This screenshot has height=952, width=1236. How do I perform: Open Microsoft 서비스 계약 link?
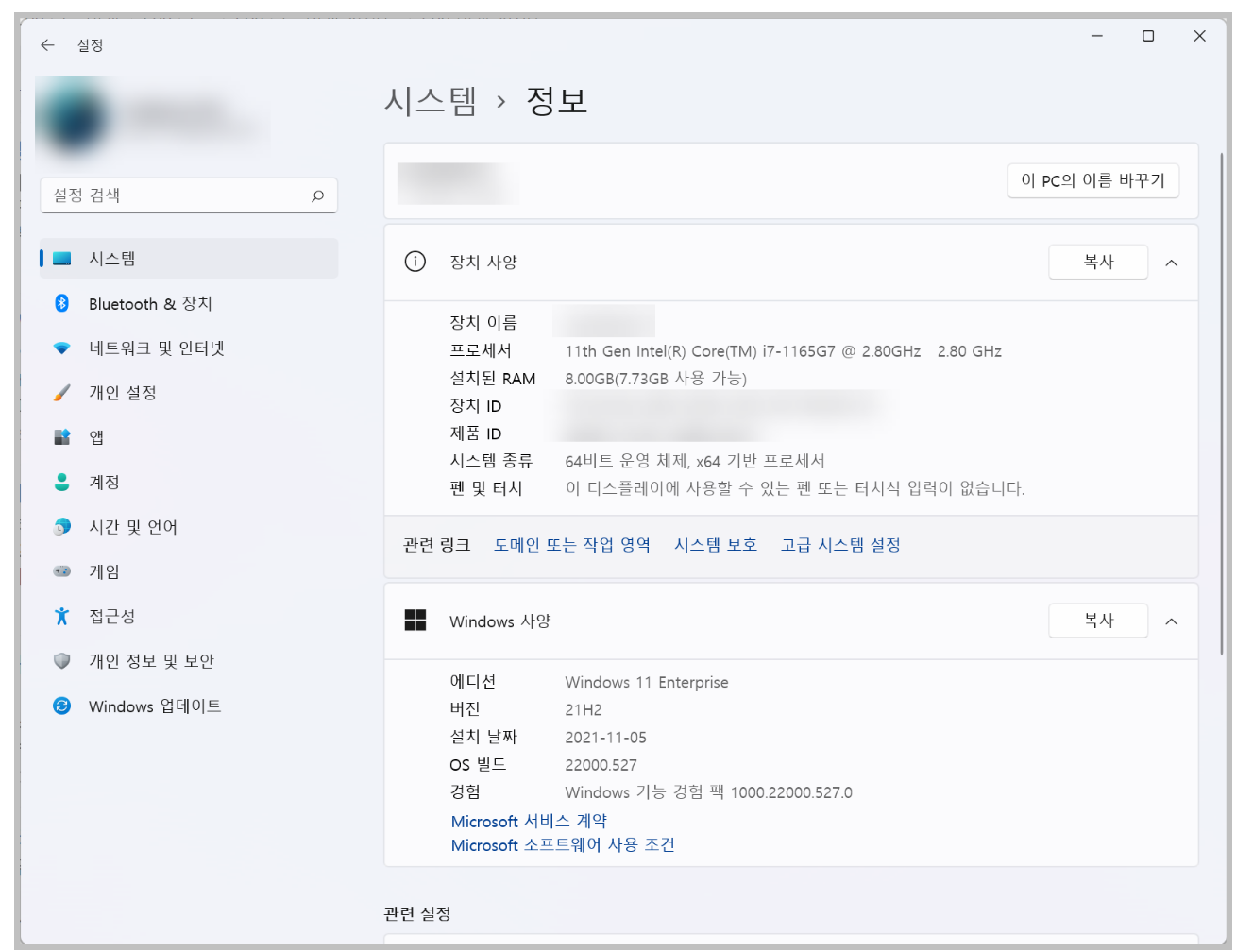[x=529, y=822]
